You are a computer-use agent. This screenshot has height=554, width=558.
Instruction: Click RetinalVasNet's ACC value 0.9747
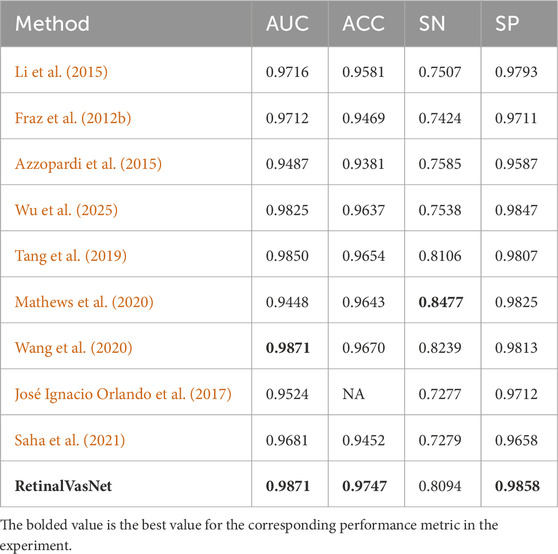364,486
